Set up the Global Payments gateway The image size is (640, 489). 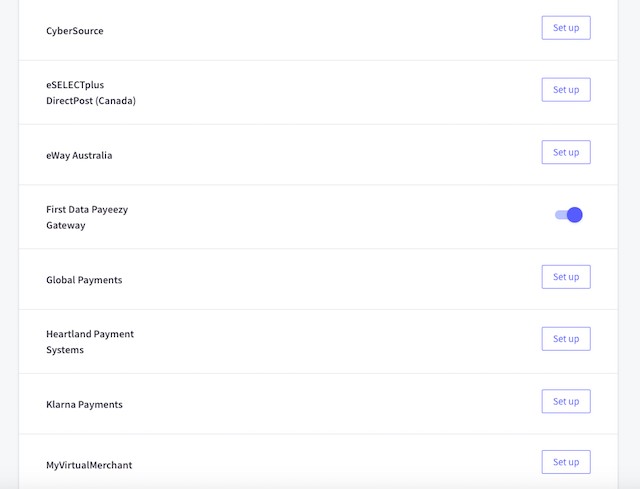(566, 277)
